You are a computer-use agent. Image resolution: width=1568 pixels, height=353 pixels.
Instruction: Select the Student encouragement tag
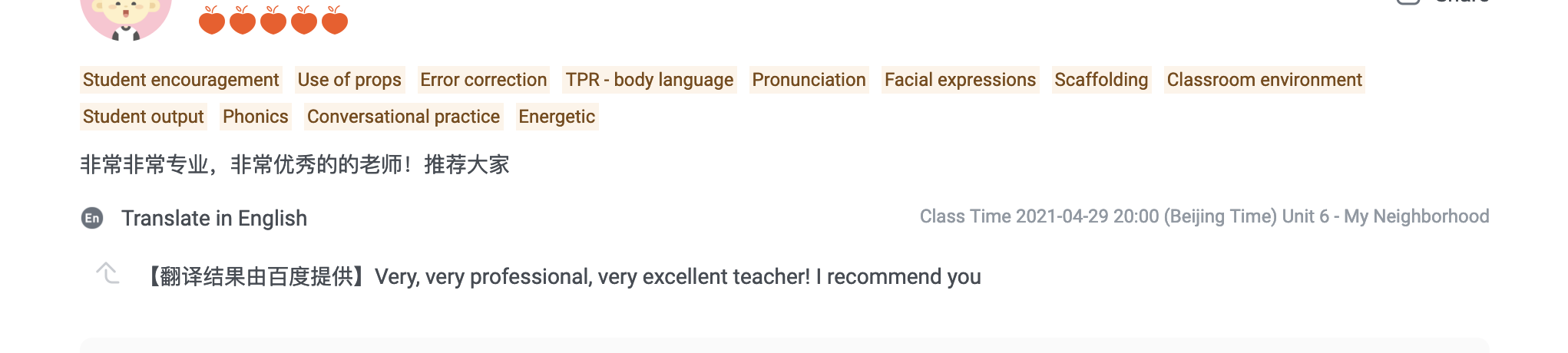tap(180, 80)
